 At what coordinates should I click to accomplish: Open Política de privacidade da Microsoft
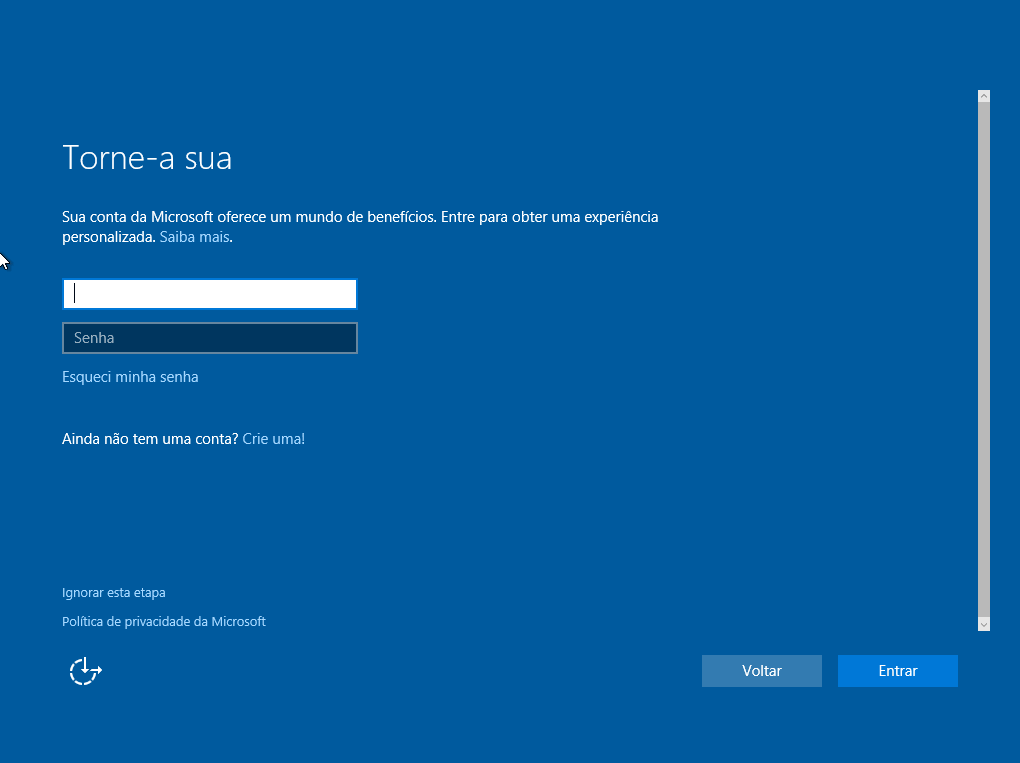[x=163, y=621]
